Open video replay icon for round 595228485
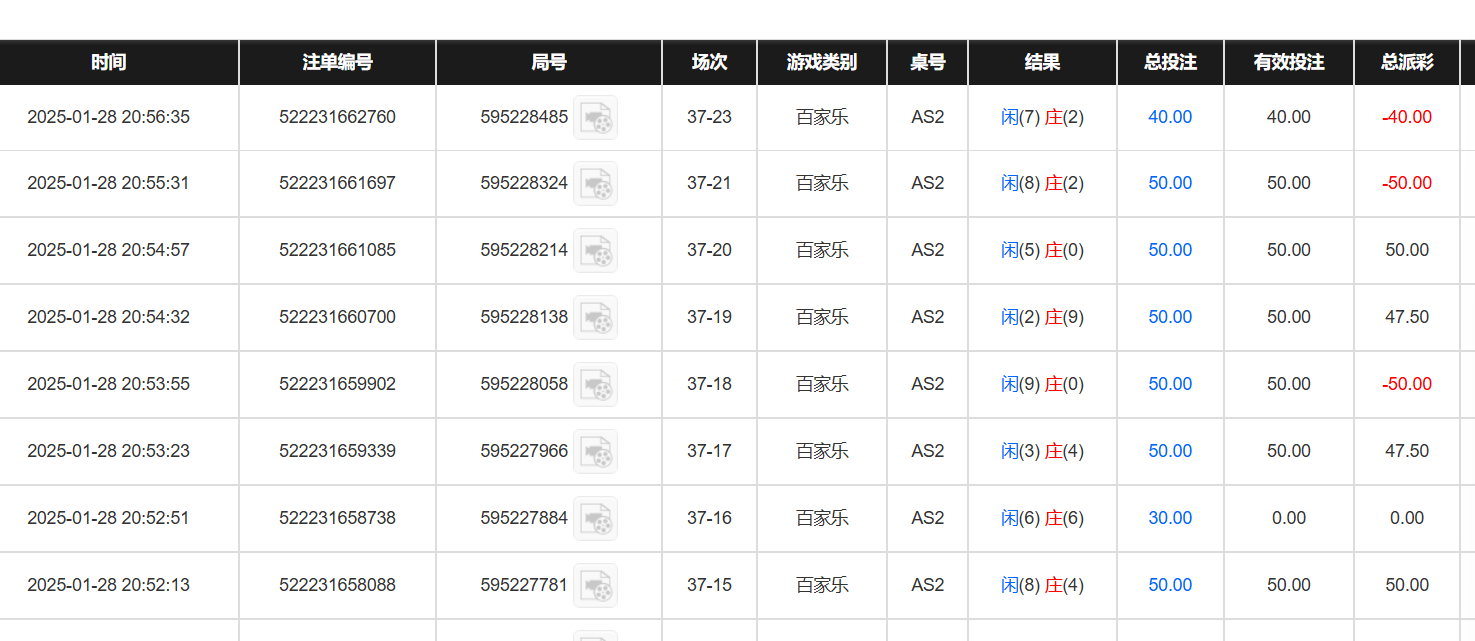The height and width of the screenshot is (641, 1475). (x=595, y=118)
